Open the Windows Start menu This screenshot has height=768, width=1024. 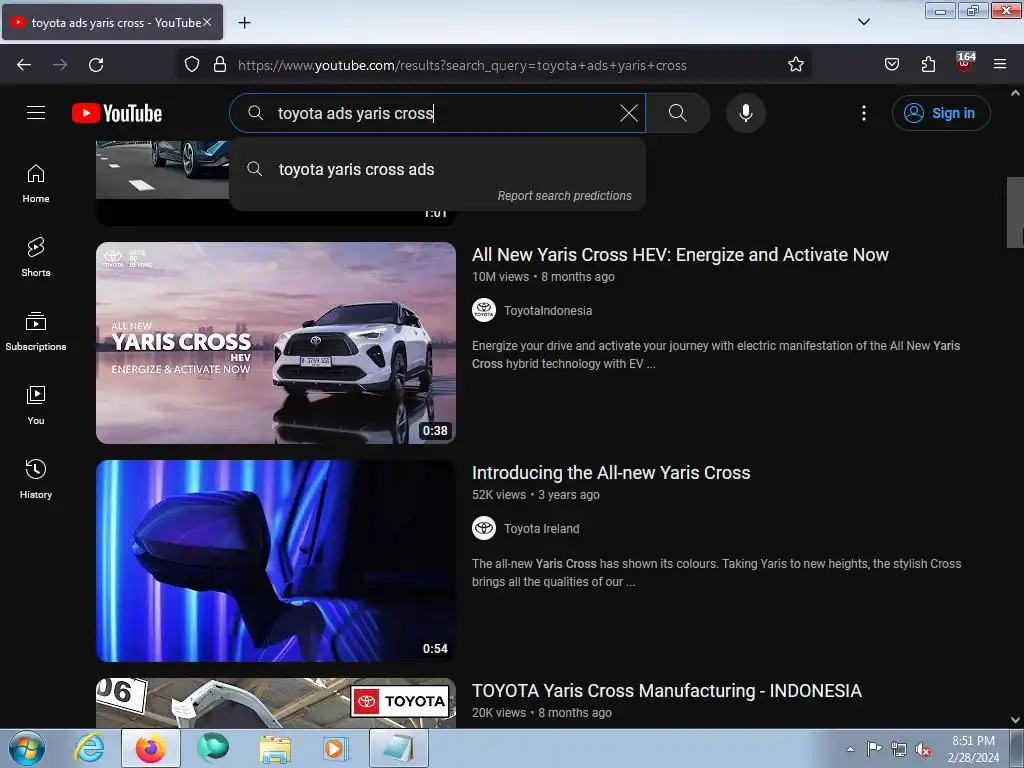coord(27,748)
